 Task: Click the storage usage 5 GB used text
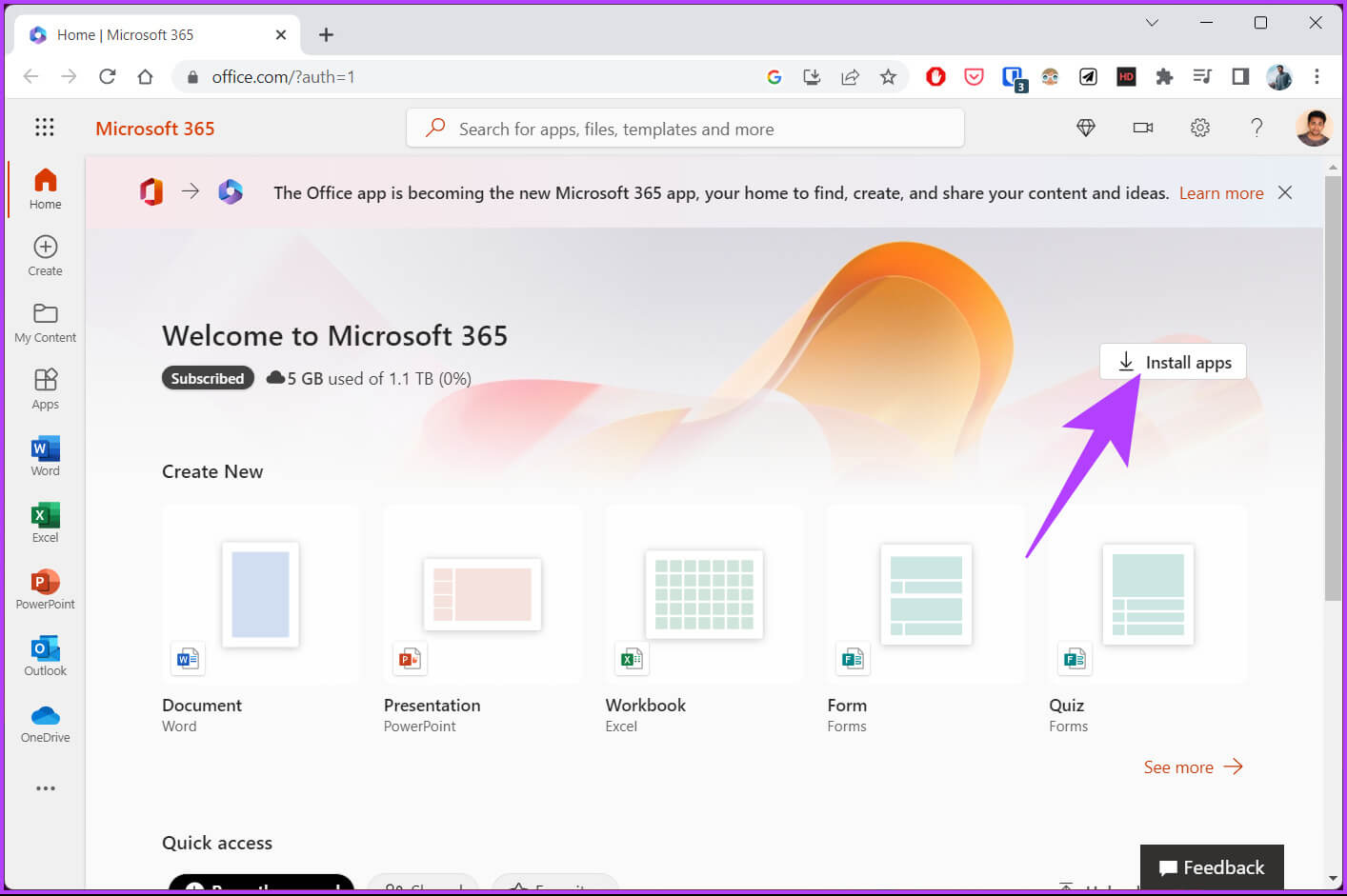(369, 378)
